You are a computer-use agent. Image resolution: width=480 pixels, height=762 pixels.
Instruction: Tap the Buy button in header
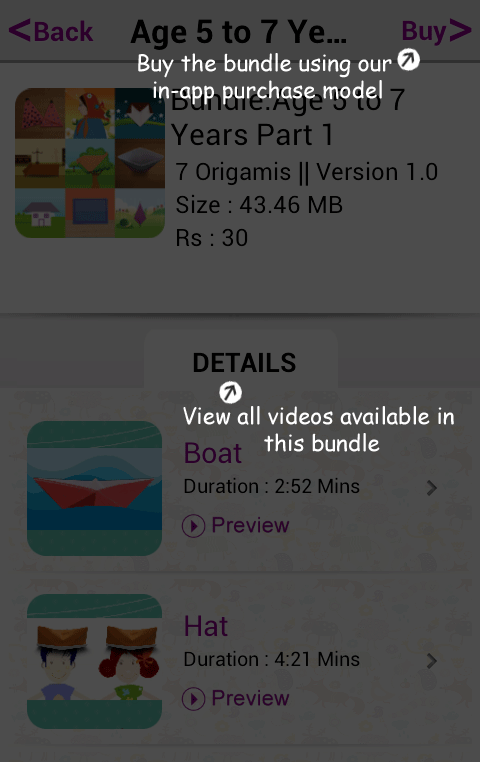pyautogui.click(x=436, y=31)
